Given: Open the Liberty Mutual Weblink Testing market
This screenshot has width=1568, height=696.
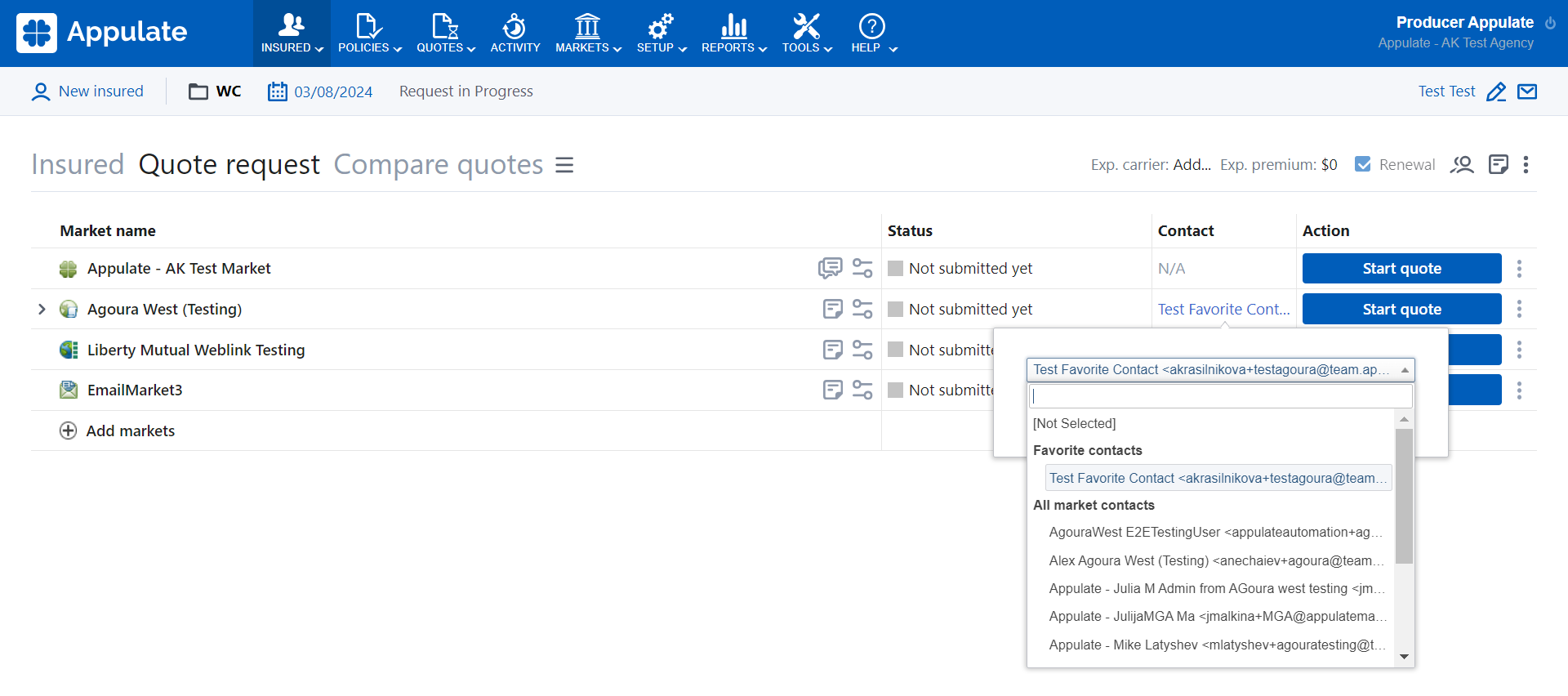Looking at the screenshot, I should click(x=196, y=350).
